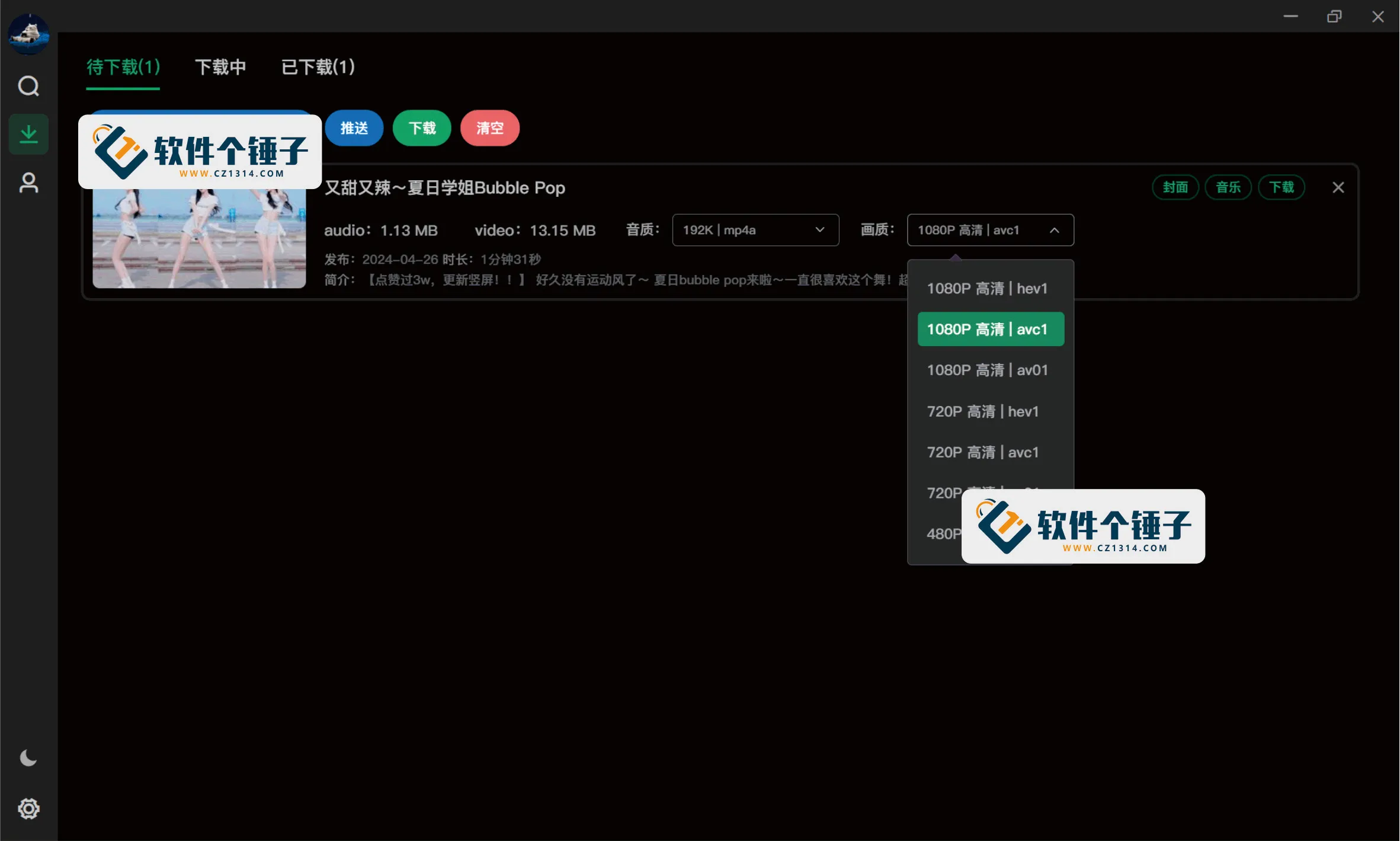Switch to the 已下载(1) tab

(318, 67)
